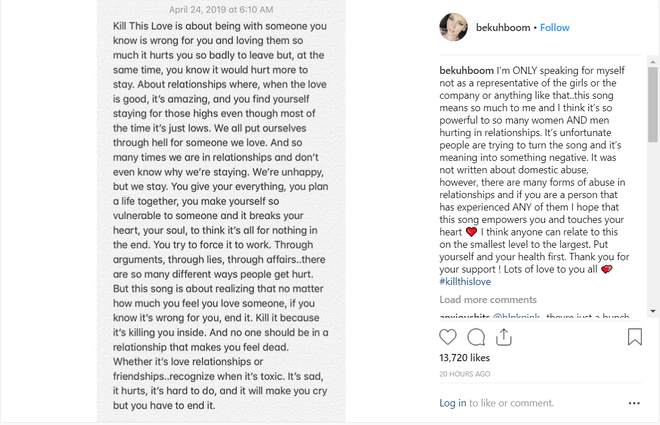Open the bekuhboom username in the header

tap(503, 28)
